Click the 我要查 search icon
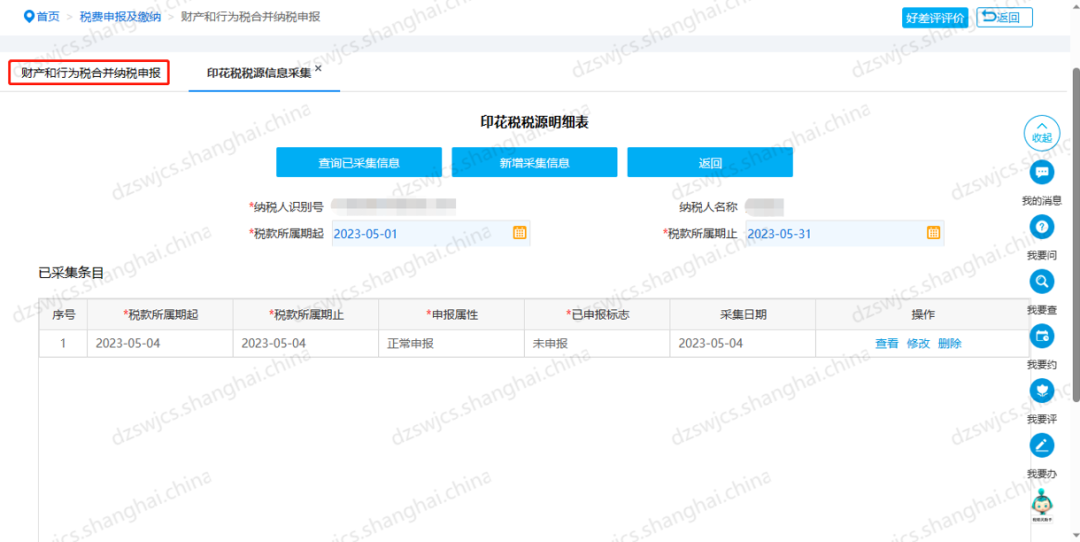 1041,281
